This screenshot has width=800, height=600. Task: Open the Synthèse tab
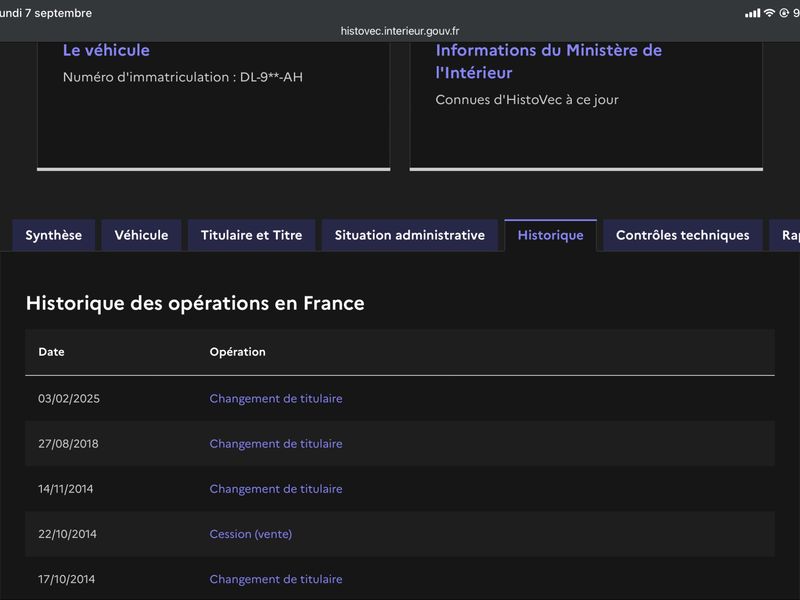point(54,235)
